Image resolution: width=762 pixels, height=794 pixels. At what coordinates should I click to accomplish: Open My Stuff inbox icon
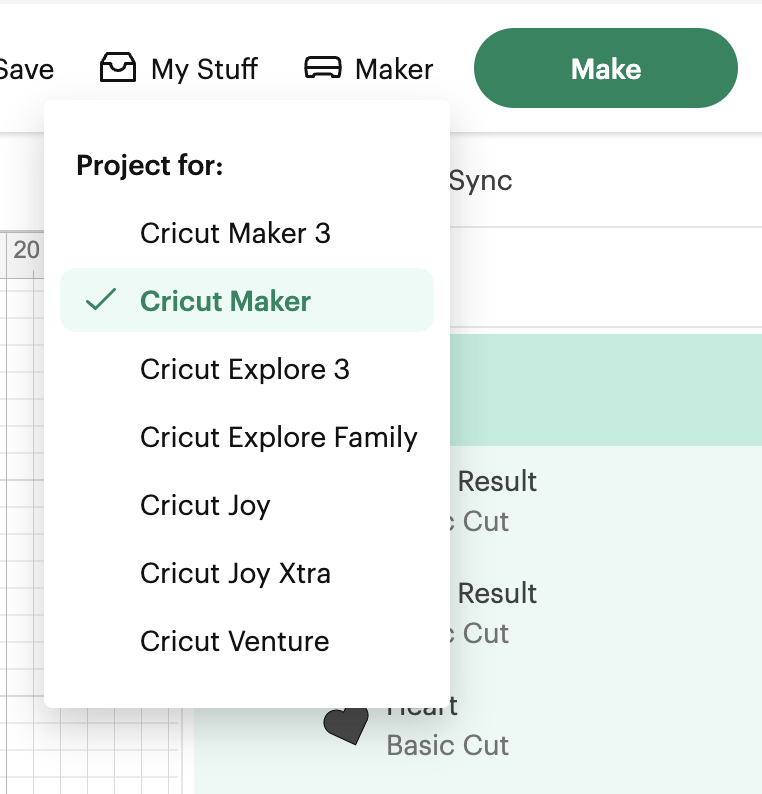click(117, 67)
